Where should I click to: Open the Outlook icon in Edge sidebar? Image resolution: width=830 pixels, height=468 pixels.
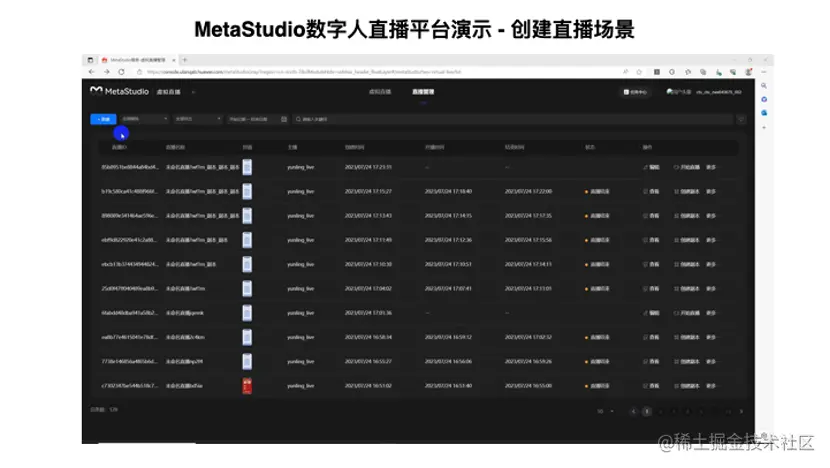(x=764, y=113)
